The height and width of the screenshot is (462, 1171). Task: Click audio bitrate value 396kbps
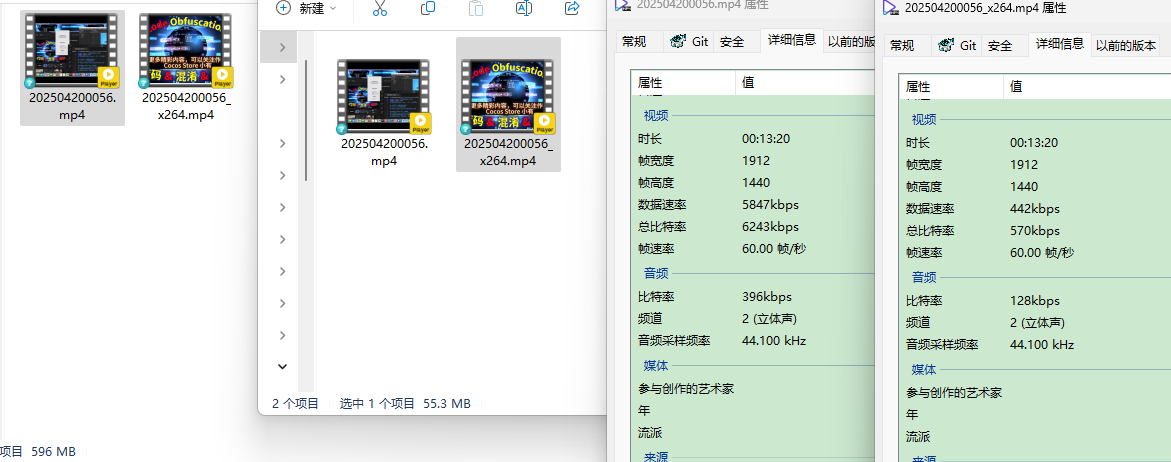[x=766, y=297]
